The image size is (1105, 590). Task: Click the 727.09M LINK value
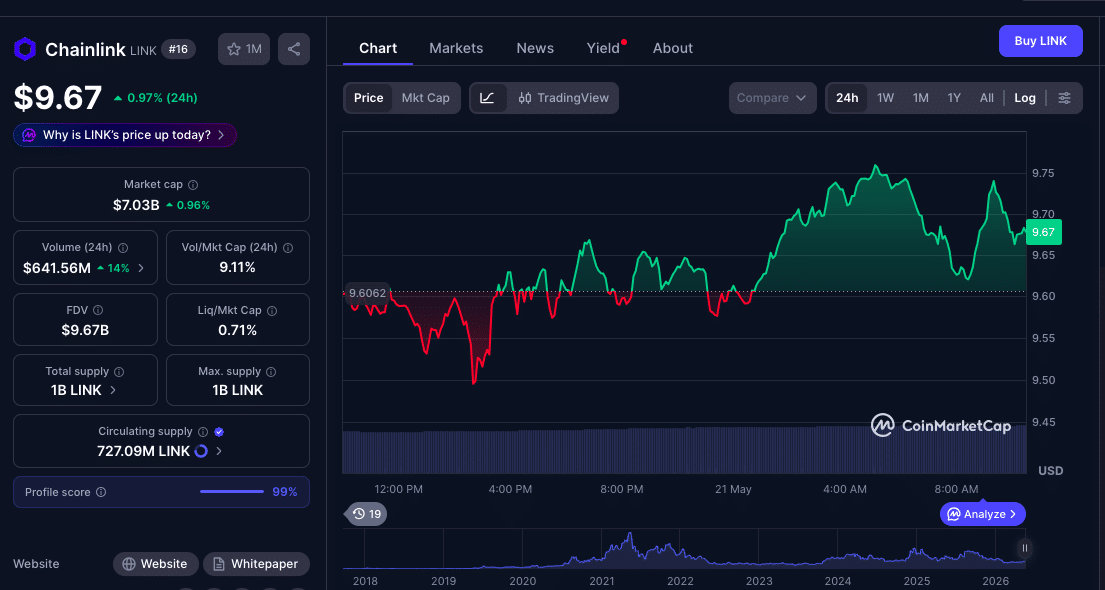coord(143,451)
